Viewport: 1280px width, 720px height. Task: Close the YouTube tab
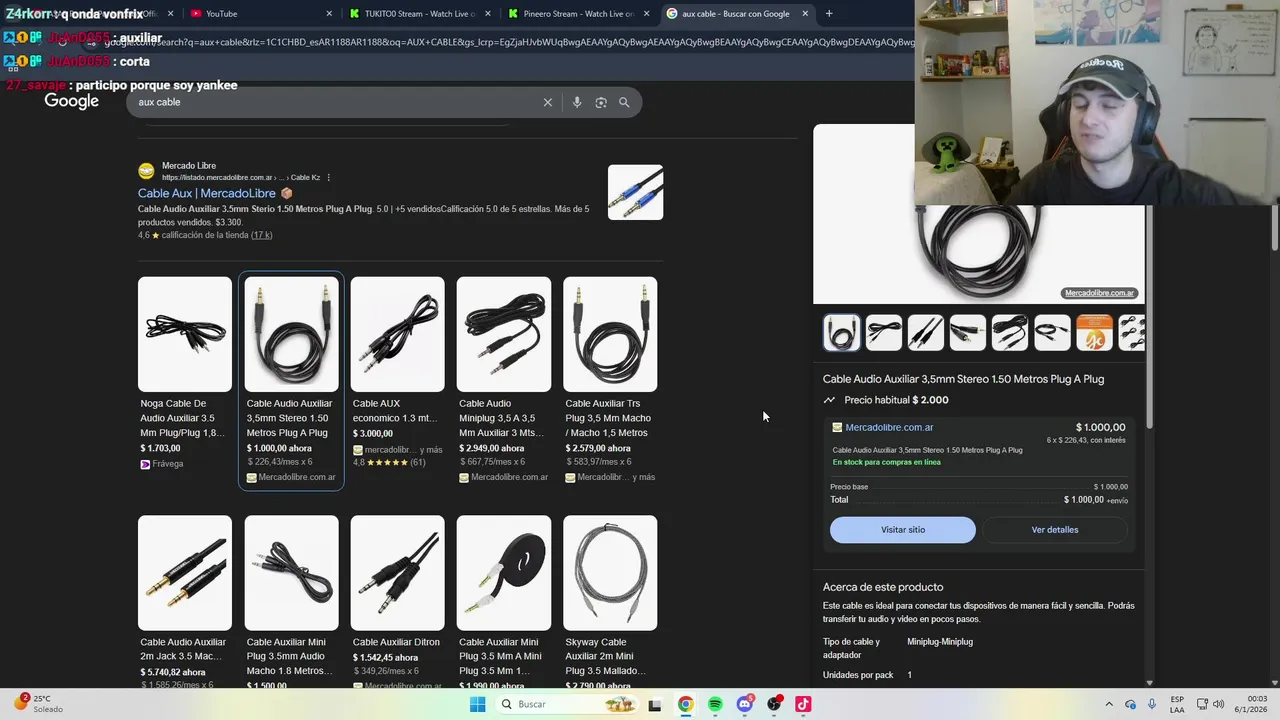329,14
